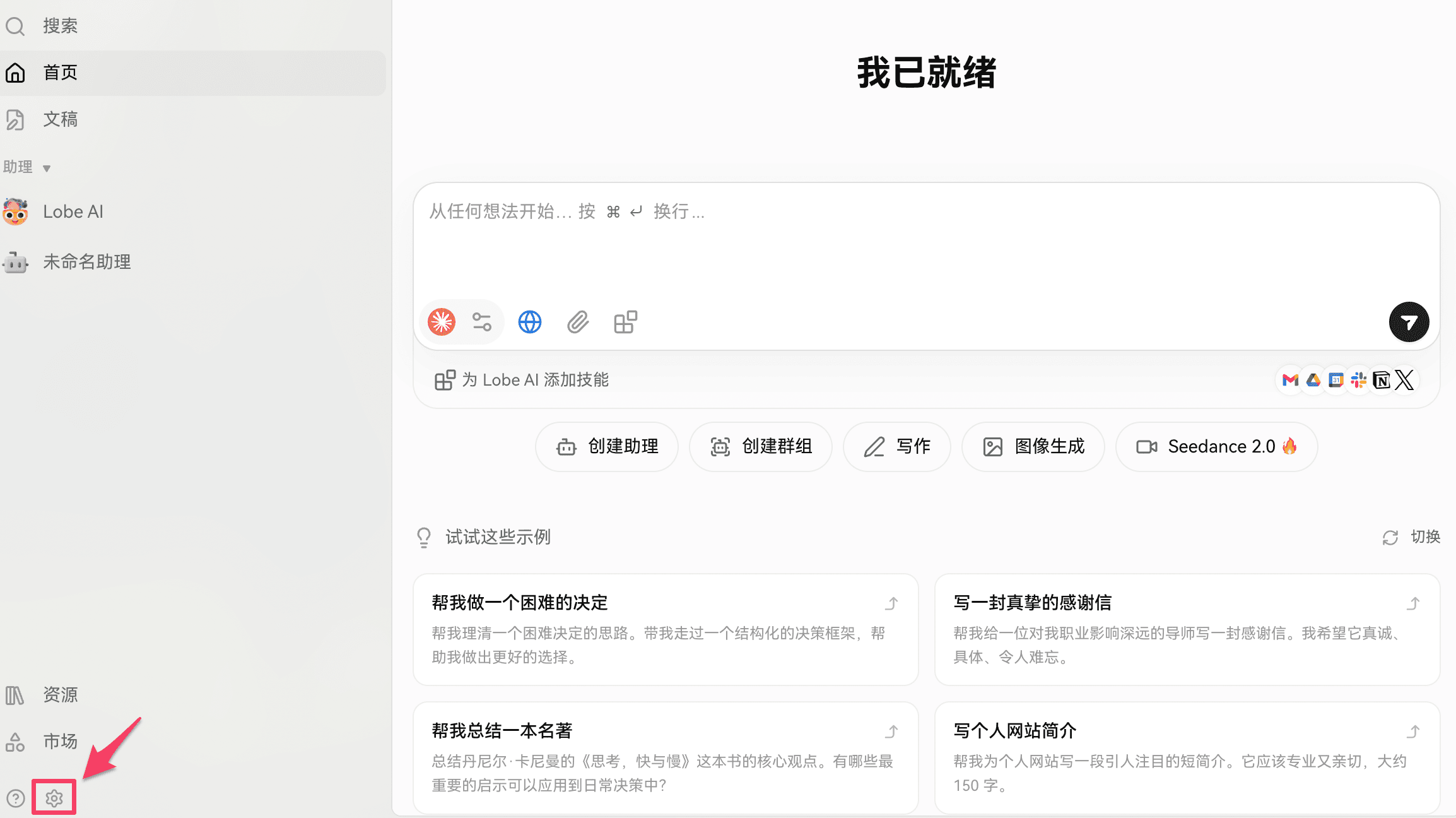Open the plugins grid icon in input bar

point(625,321)
